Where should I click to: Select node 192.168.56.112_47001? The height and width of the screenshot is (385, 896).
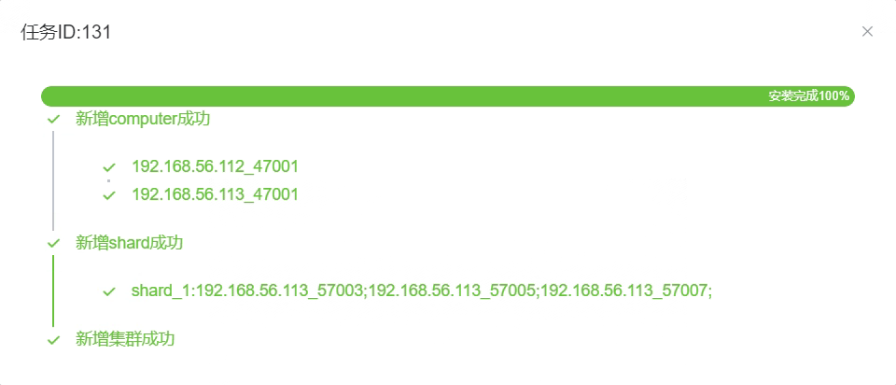pos(215,167)
